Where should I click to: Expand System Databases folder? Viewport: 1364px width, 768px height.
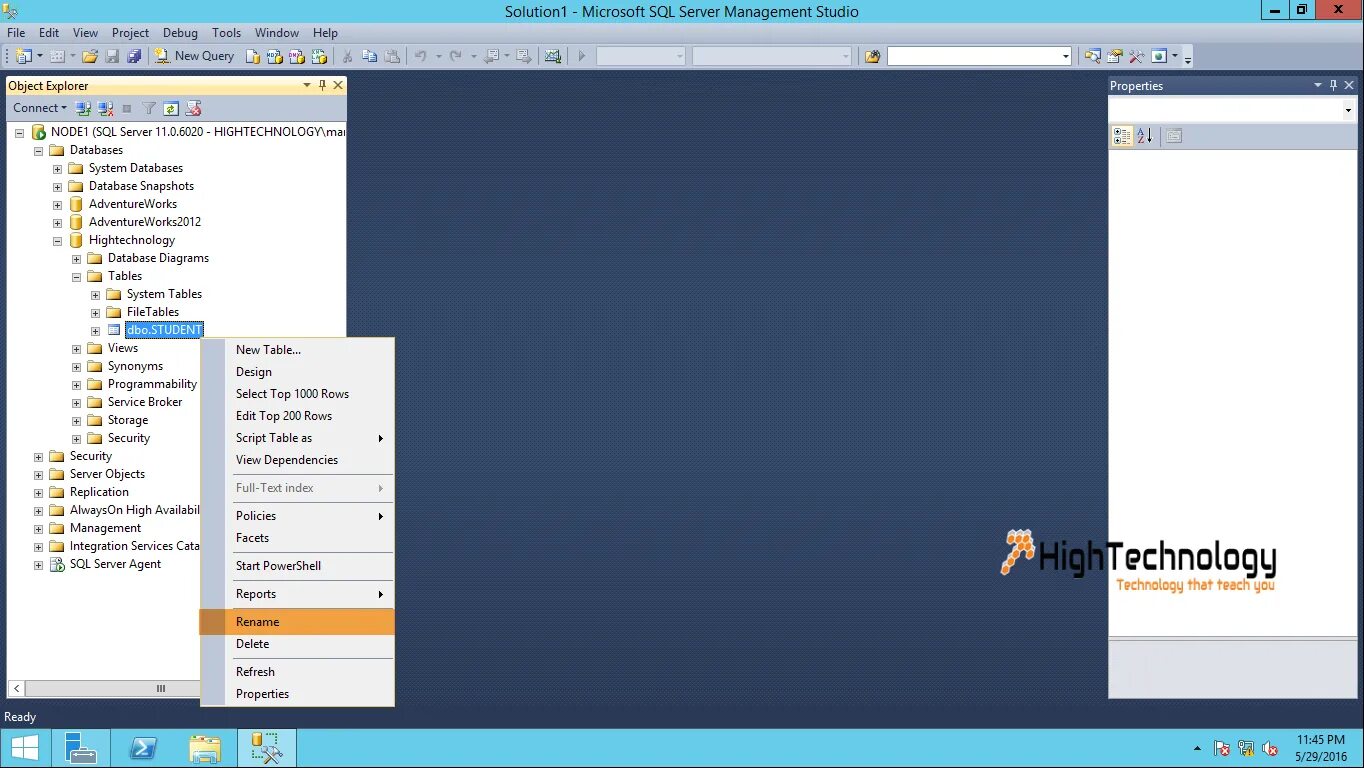57,168
